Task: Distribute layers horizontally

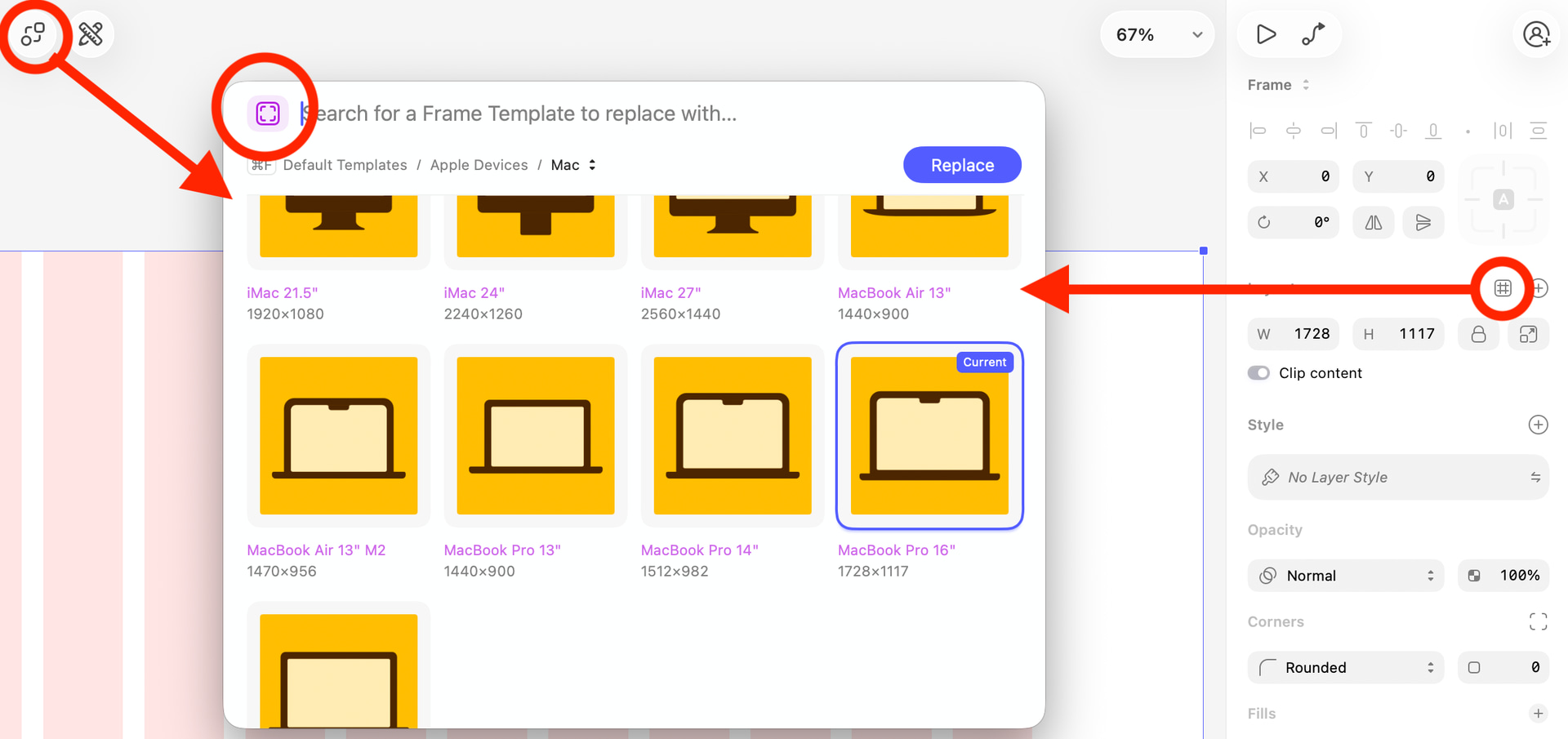Action: pos(1503,131)
